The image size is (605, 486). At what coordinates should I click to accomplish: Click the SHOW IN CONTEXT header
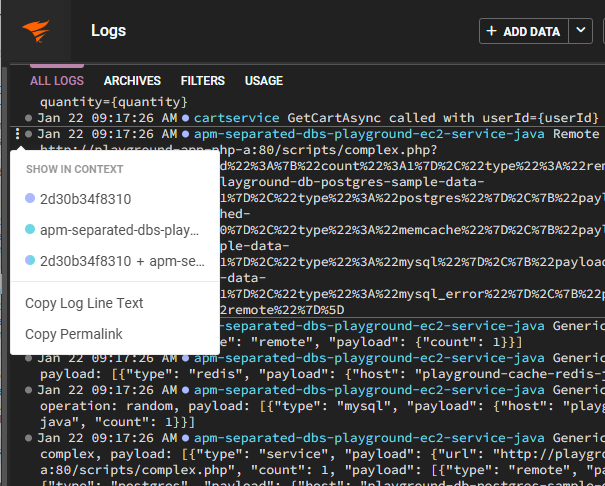tap(74, 169)
